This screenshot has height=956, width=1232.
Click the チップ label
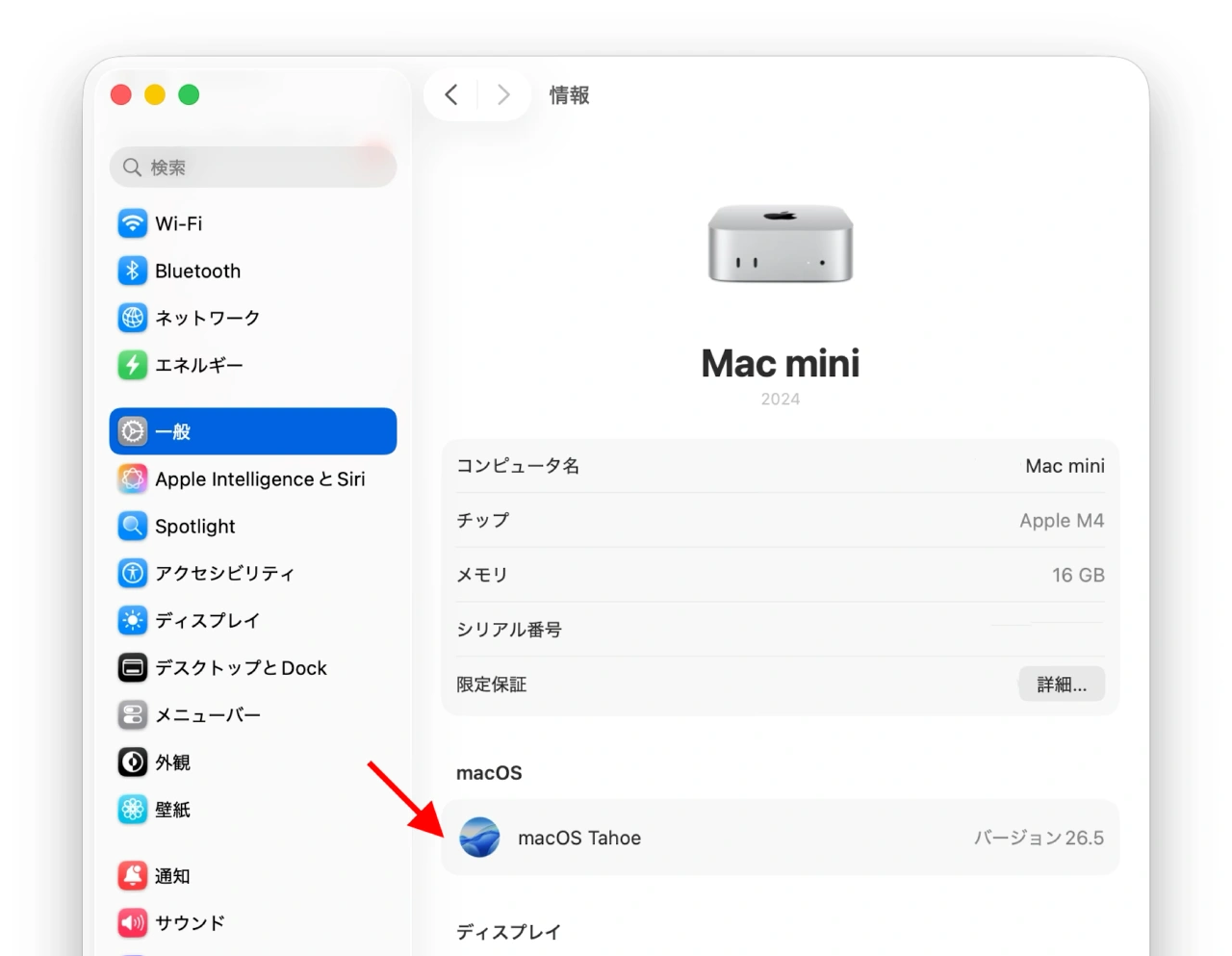482,520
